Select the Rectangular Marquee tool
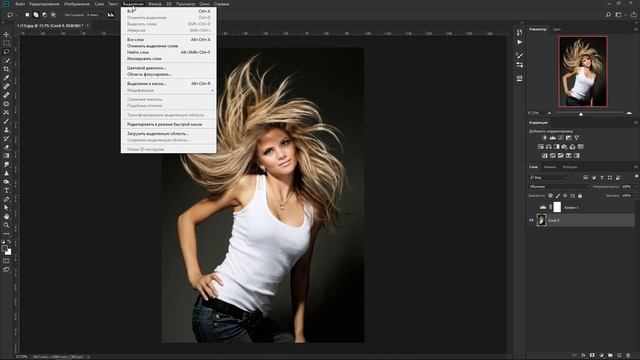Viewport: 640px width, 360px height. tap(6, 43)
